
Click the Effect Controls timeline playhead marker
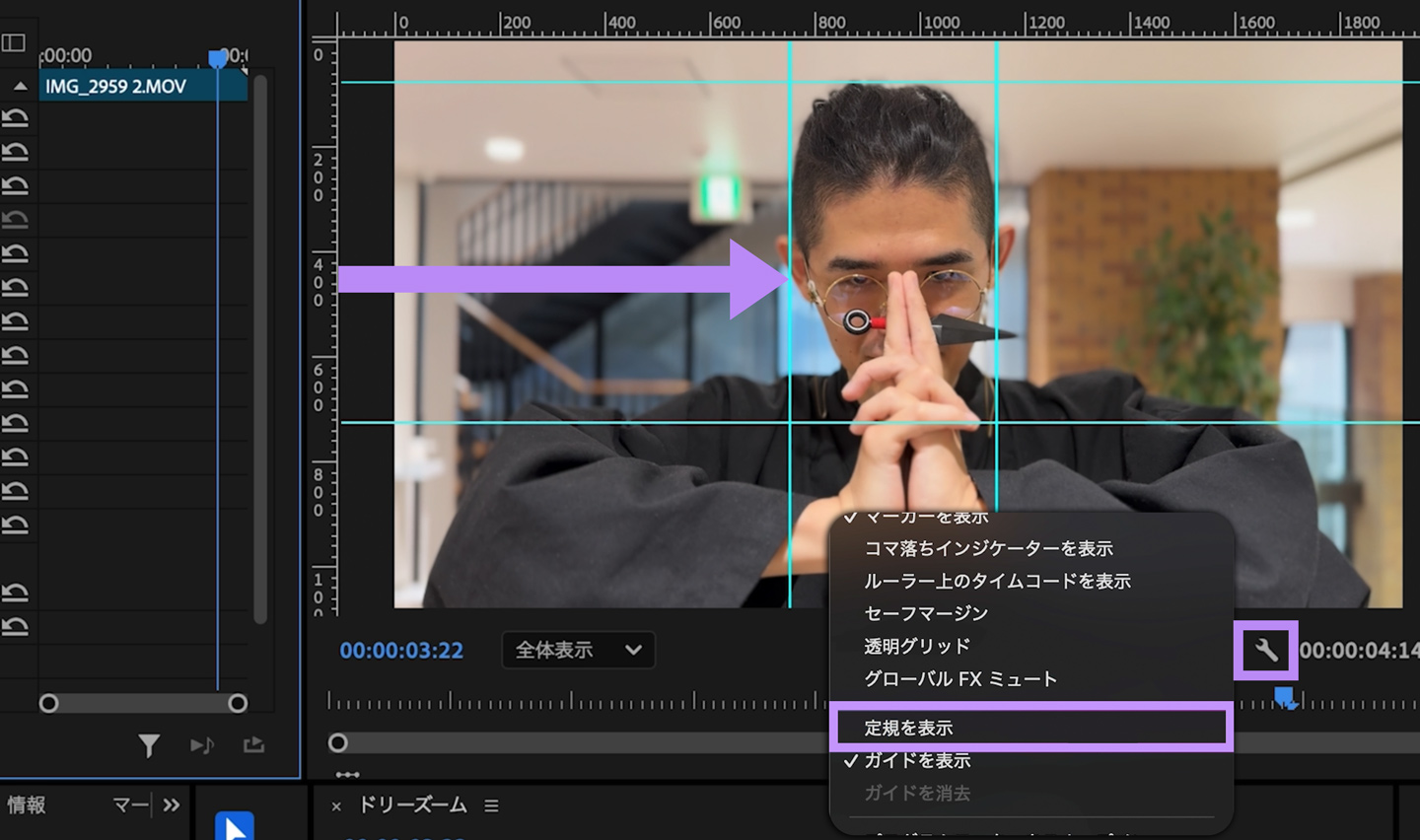pyautogui.click(x=218, y=58)
